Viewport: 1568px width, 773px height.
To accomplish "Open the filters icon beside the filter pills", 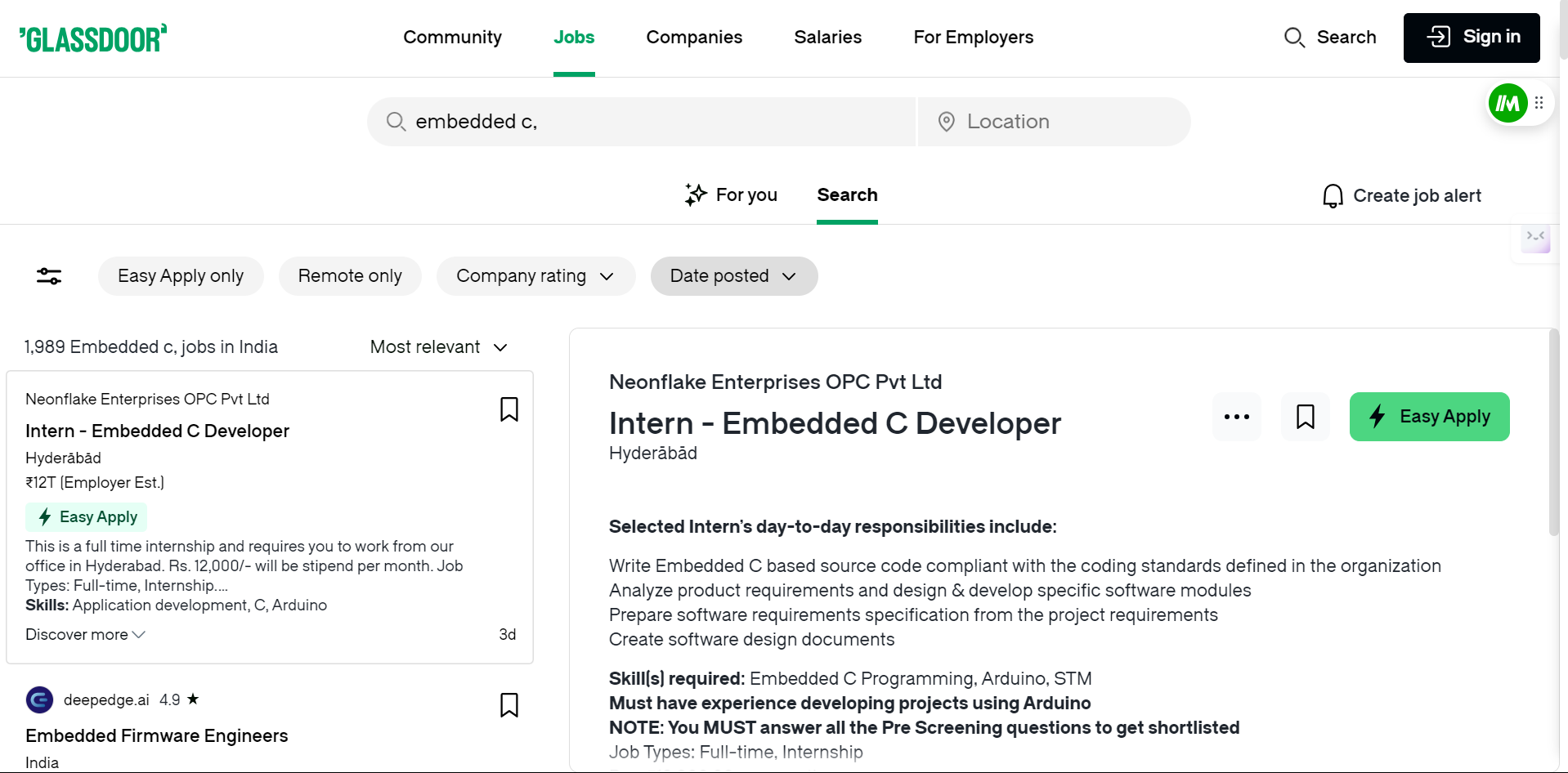I will click(x=48, y=276).
